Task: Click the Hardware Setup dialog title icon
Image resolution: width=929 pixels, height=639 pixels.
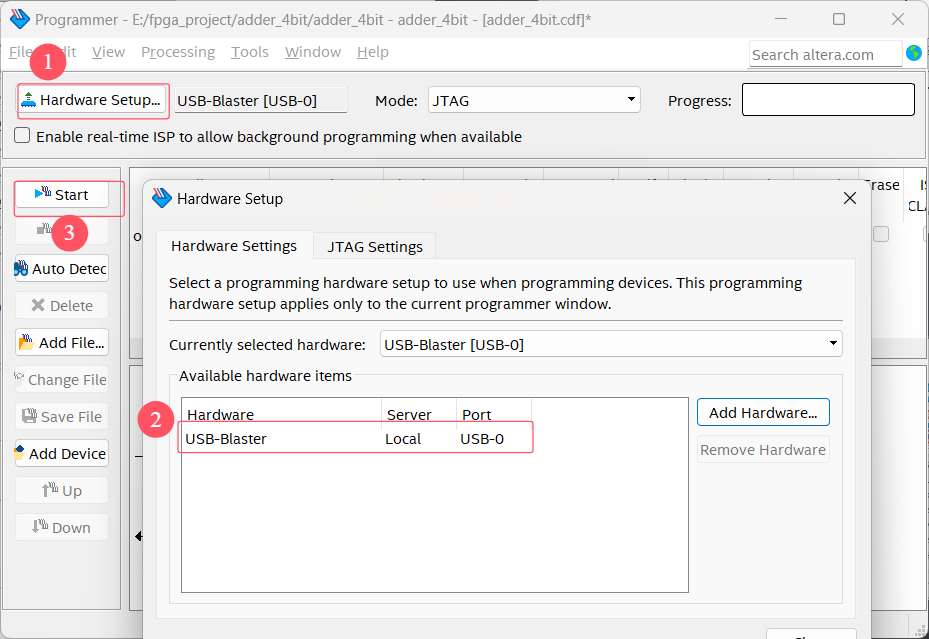Action: pyautogui.click(x=162, y=198)
